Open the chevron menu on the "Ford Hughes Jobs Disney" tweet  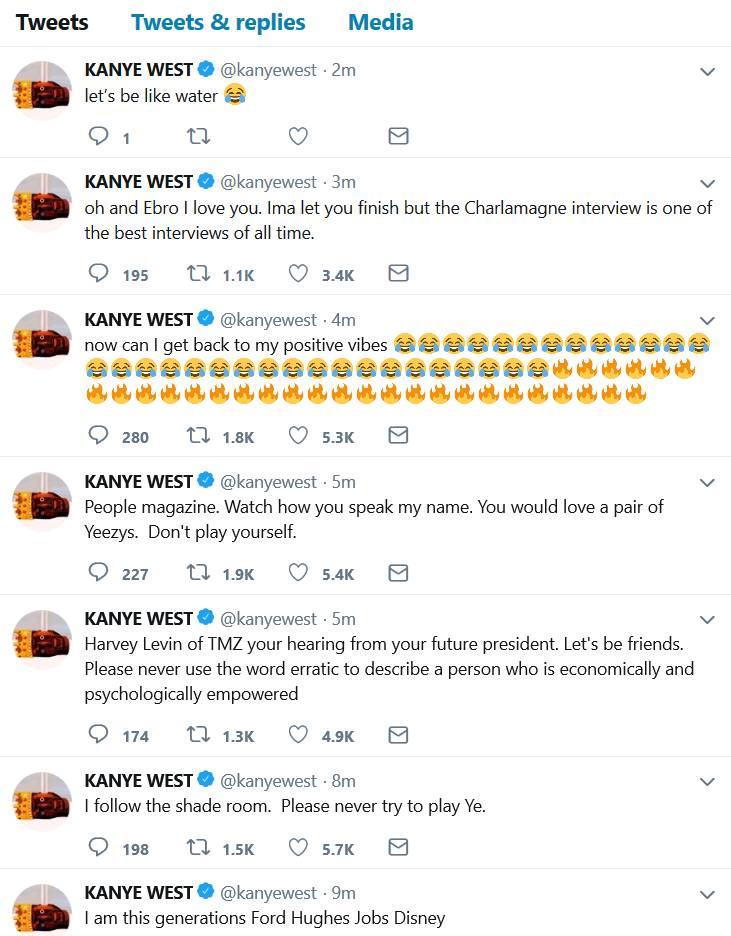[x=707, y=895]
